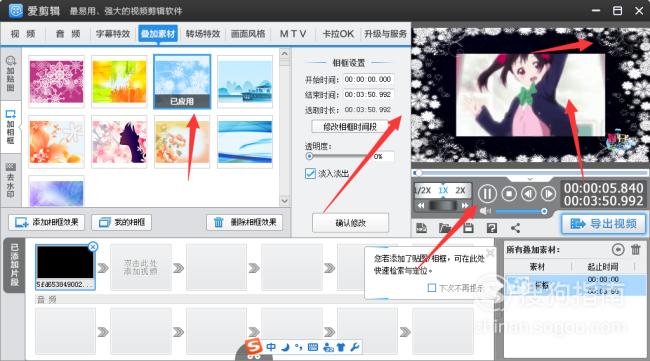
Task: Click the 开始时间 field
Action: [368, 79]
